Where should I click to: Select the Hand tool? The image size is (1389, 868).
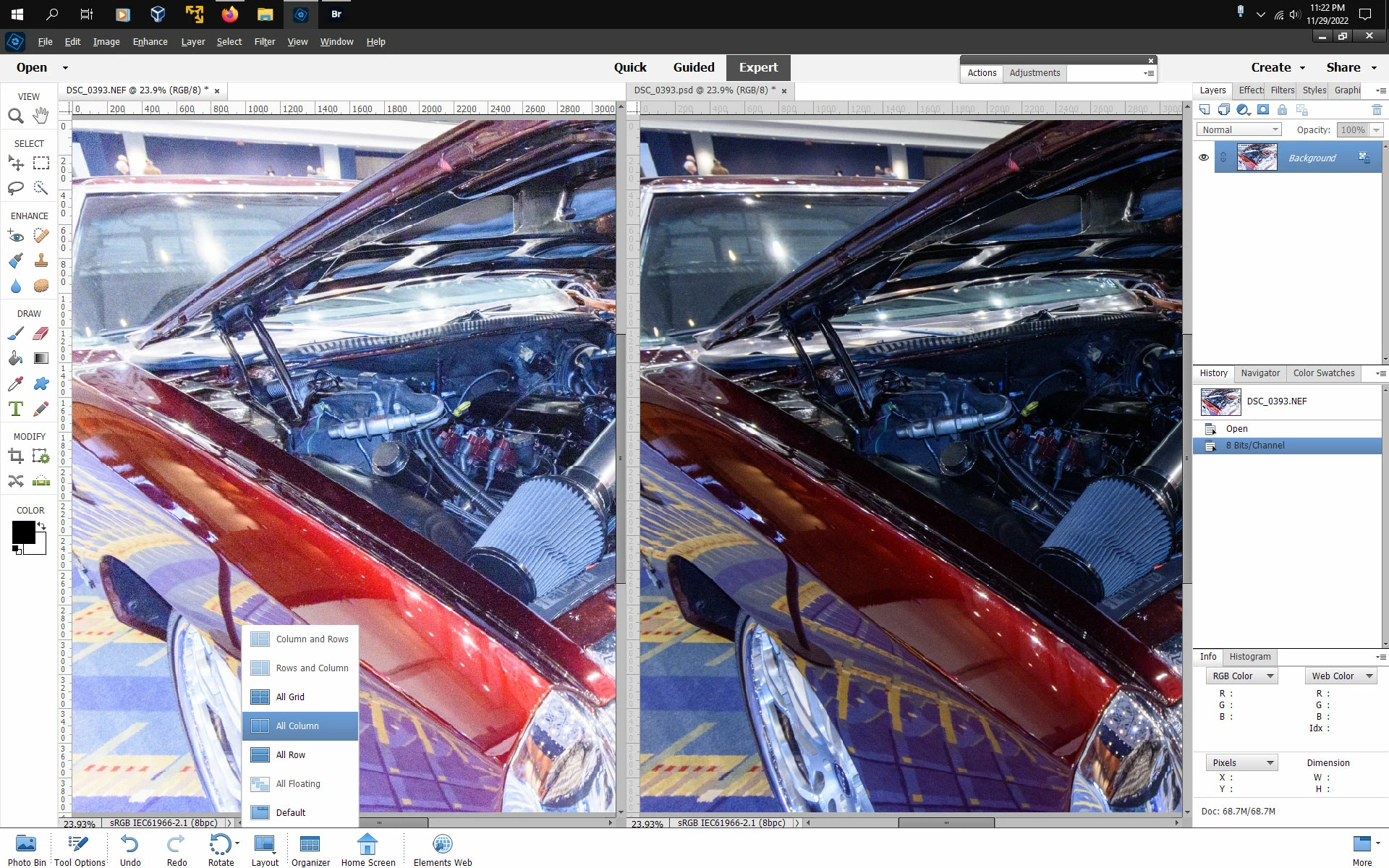click(41, 115)
